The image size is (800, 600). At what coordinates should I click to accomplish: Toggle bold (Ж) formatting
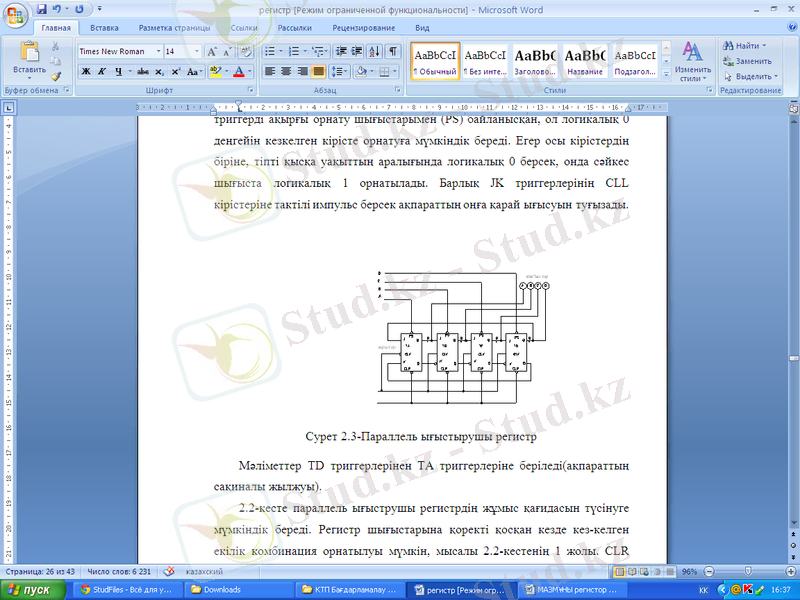86,72
